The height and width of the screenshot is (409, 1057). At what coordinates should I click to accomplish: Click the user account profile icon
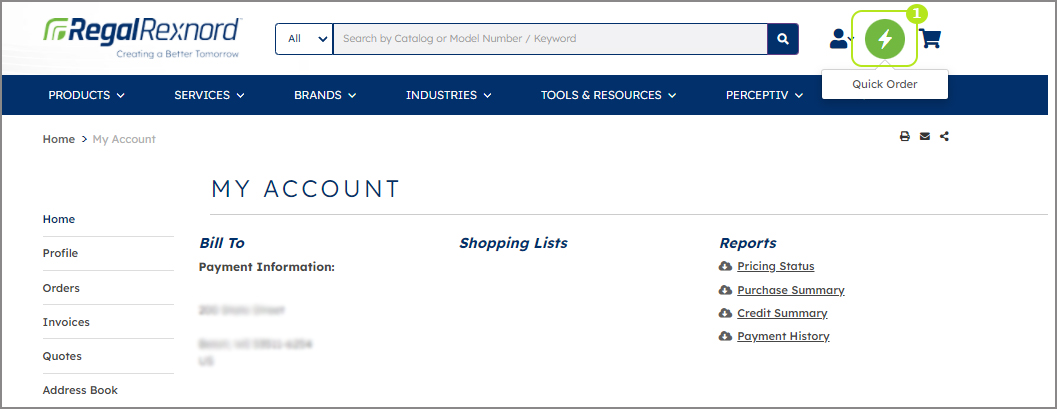839,38
